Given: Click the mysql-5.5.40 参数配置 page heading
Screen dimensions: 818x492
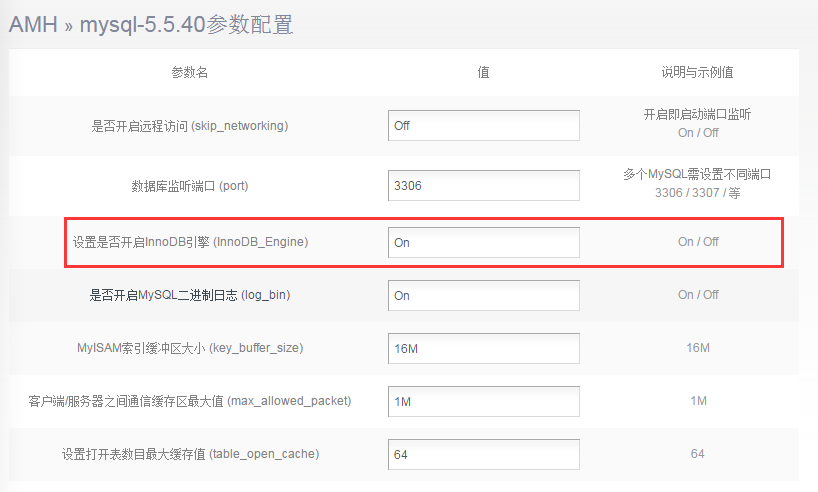Looking at the screenshot, I should click(x=186, y=25).
